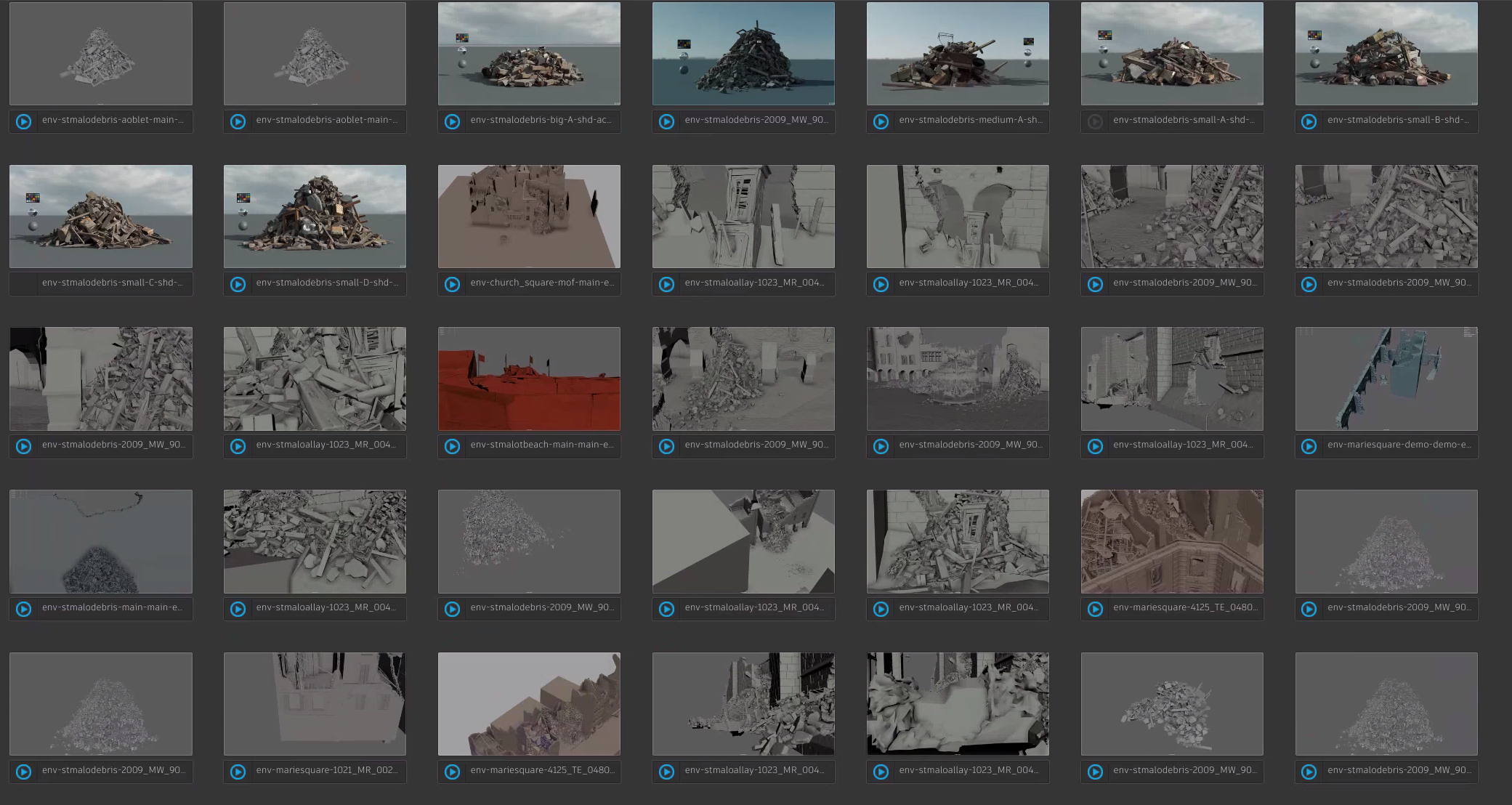The image size is (1512, 805).
Task: Play the env-mariesquare-1021_MR_002 video
Action: 237,772
